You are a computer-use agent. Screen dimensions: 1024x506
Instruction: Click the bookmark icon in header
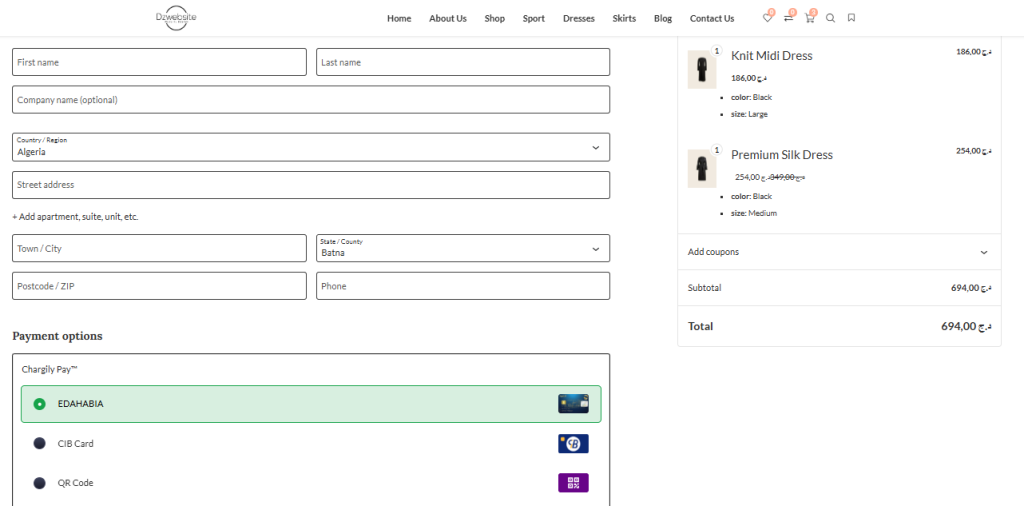click(851, 18)
